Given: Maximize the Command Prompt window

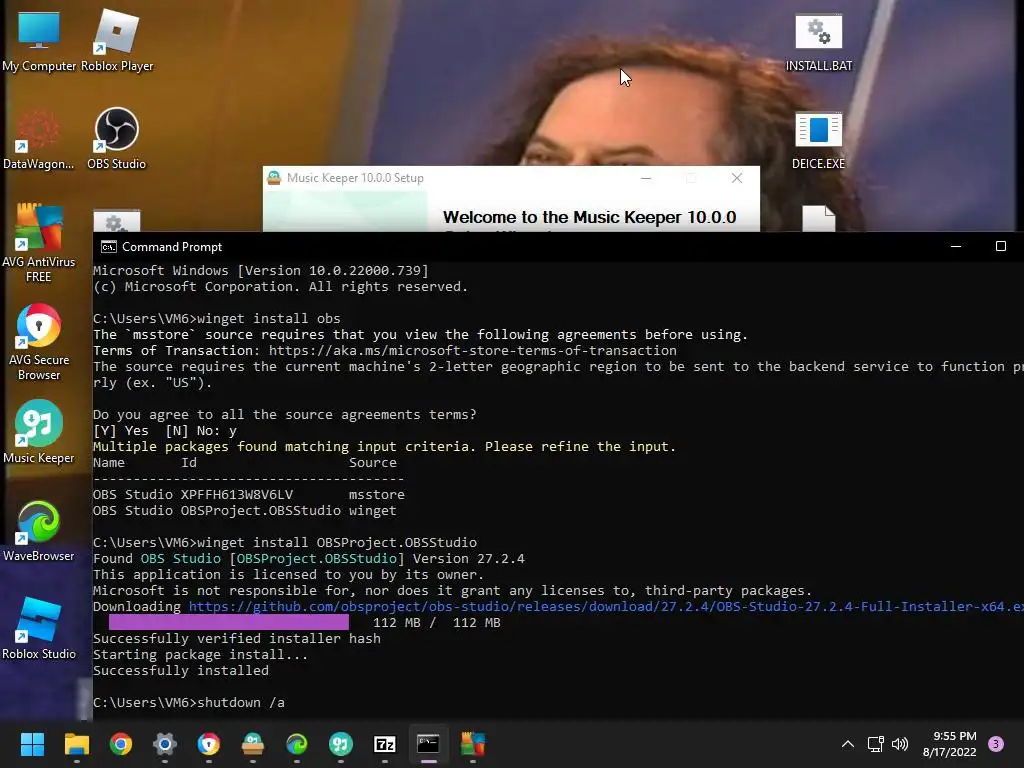Looking at the screenshot, I should [x=1000, y=247].
